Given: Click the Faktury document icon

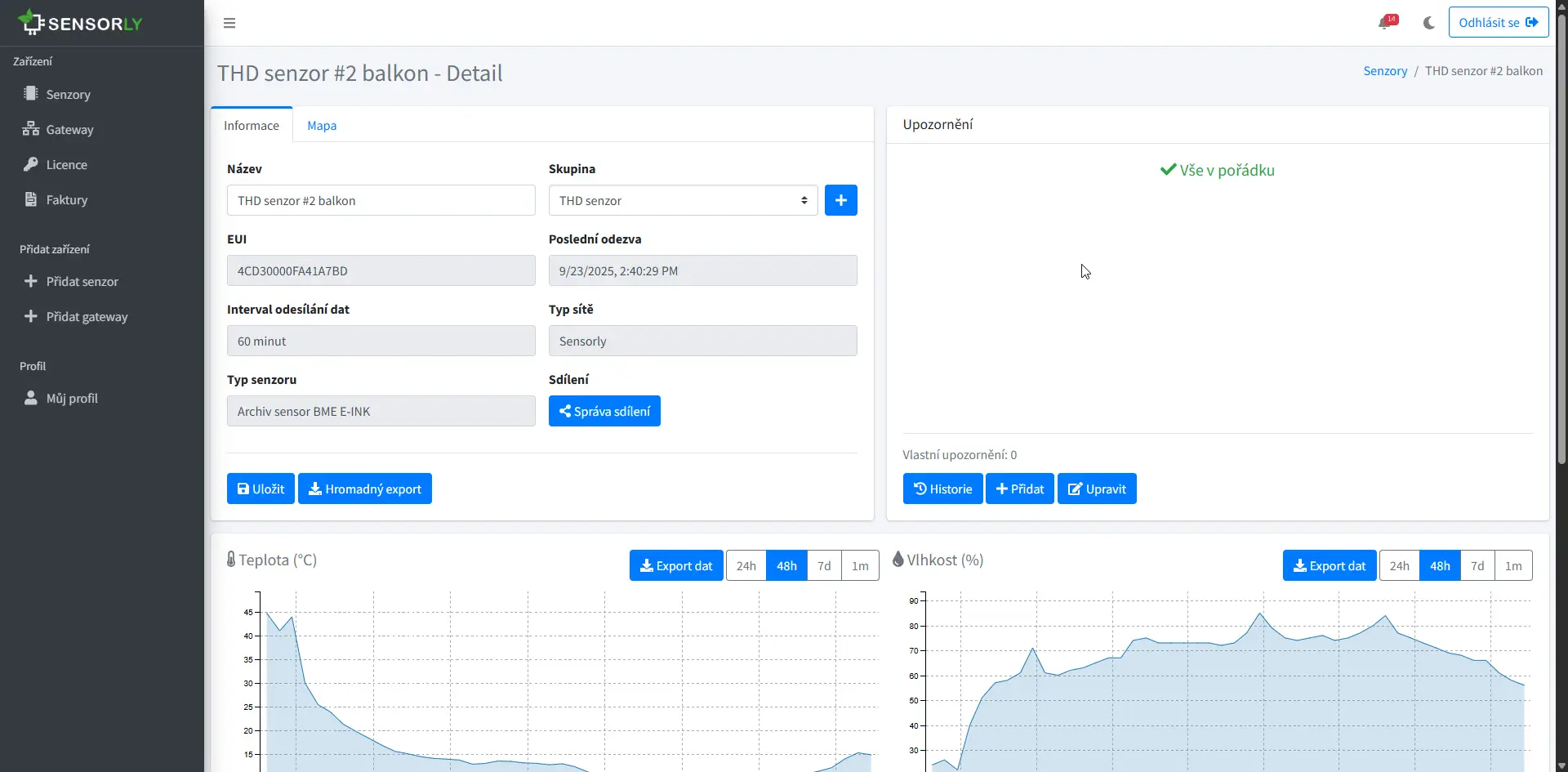Looking at the screenshot, I should coord(31,199).
